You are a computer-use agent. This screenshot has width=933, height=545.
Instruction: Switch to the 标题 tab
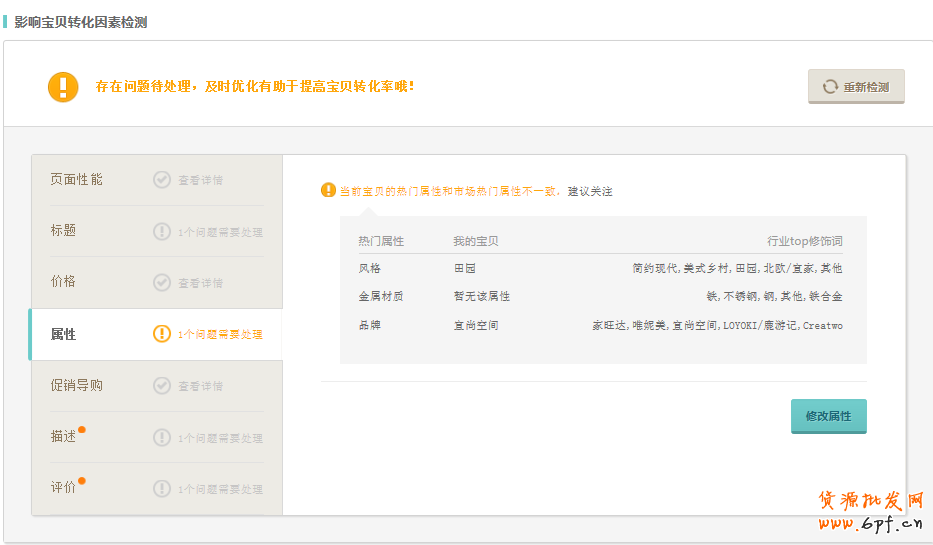click(64, 231)
